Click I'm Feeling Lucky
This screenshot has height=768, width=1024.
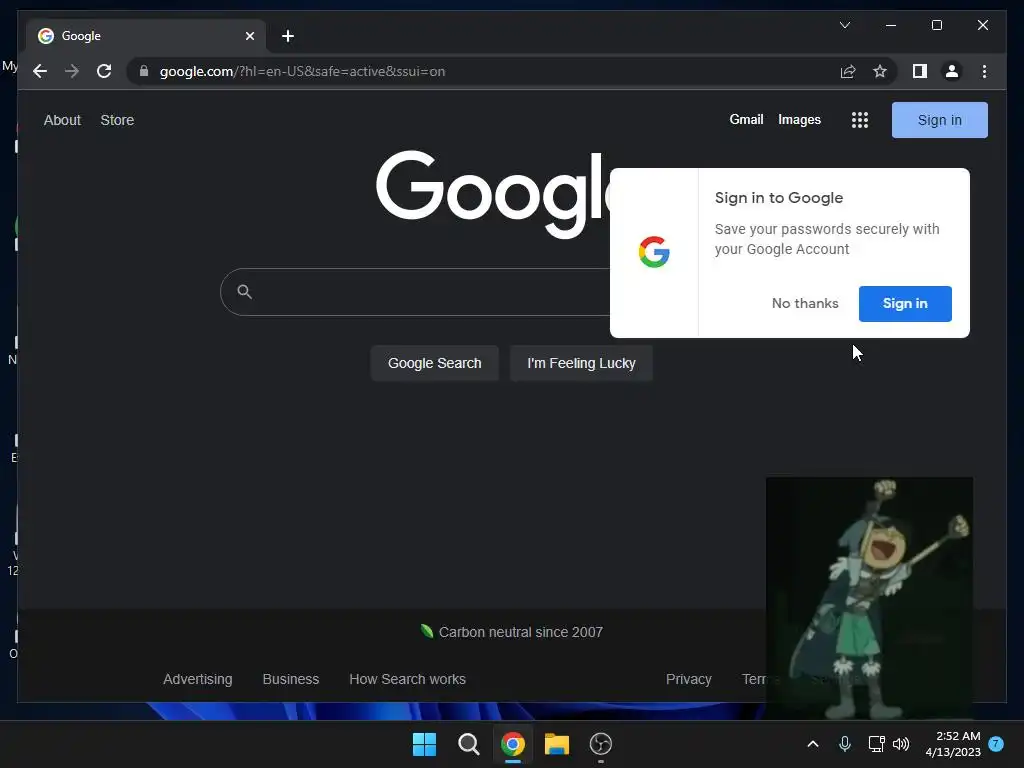pyautogui.click(x=581, y=363)
